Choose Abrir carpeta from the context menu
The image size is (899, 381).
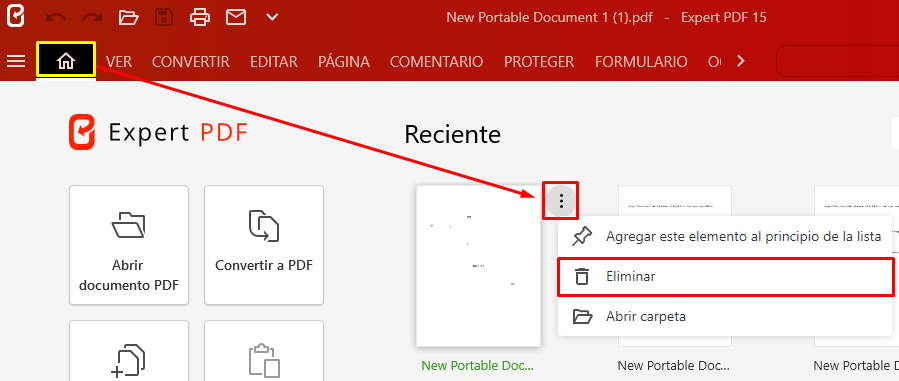click(x=725, y=316)
